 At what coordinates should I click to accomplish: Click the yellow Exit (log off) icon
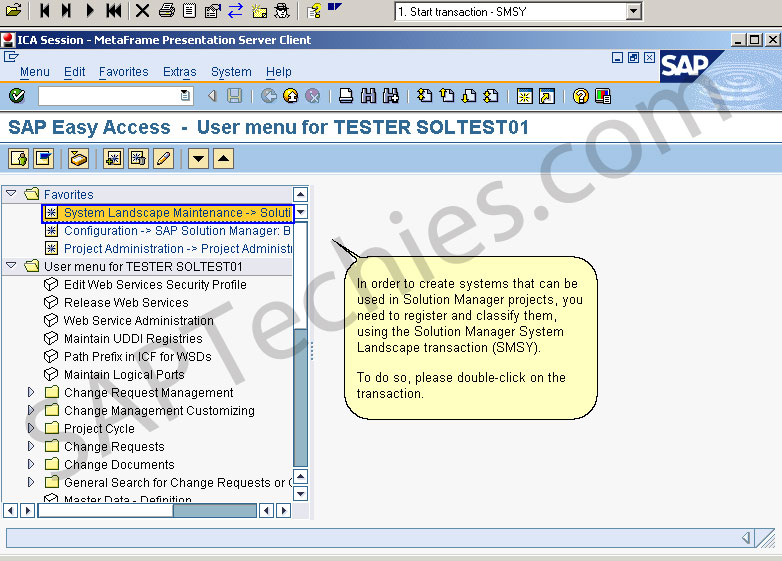pyautogui.click(x=290, y=96)
